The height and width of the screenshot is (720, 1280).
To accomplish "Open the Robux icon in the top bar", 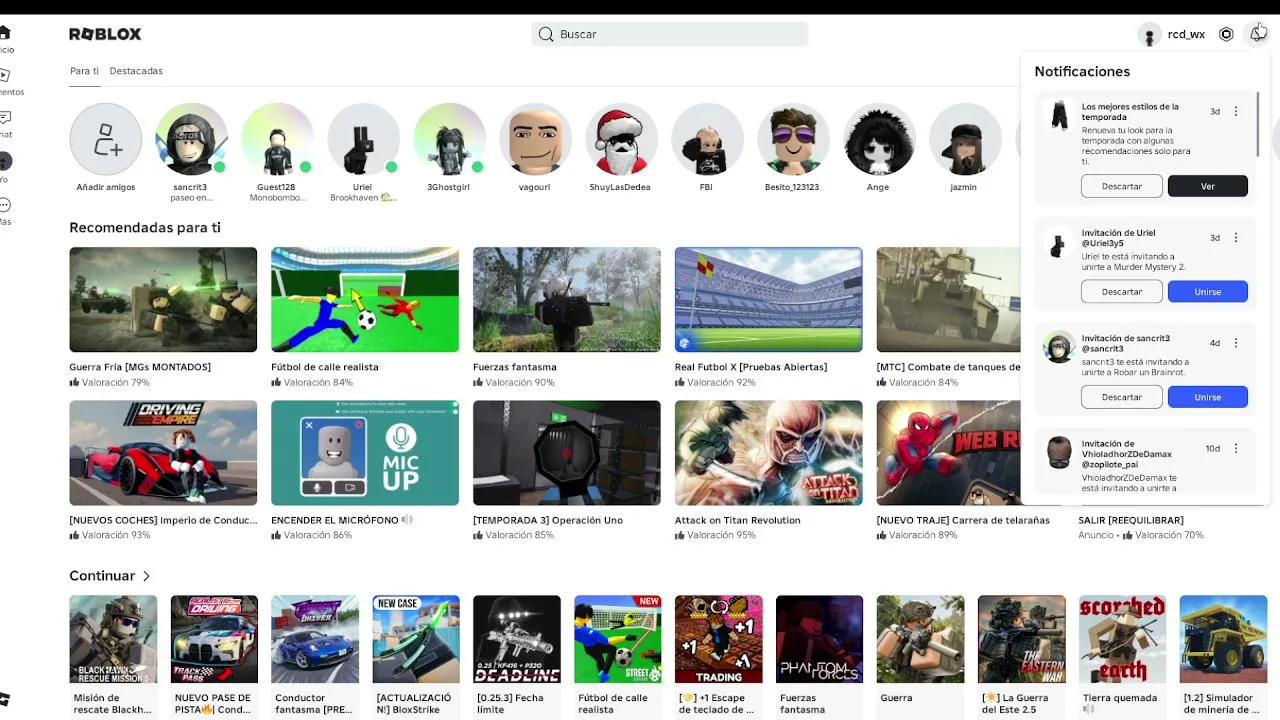I will click(x=1226, y=34).
